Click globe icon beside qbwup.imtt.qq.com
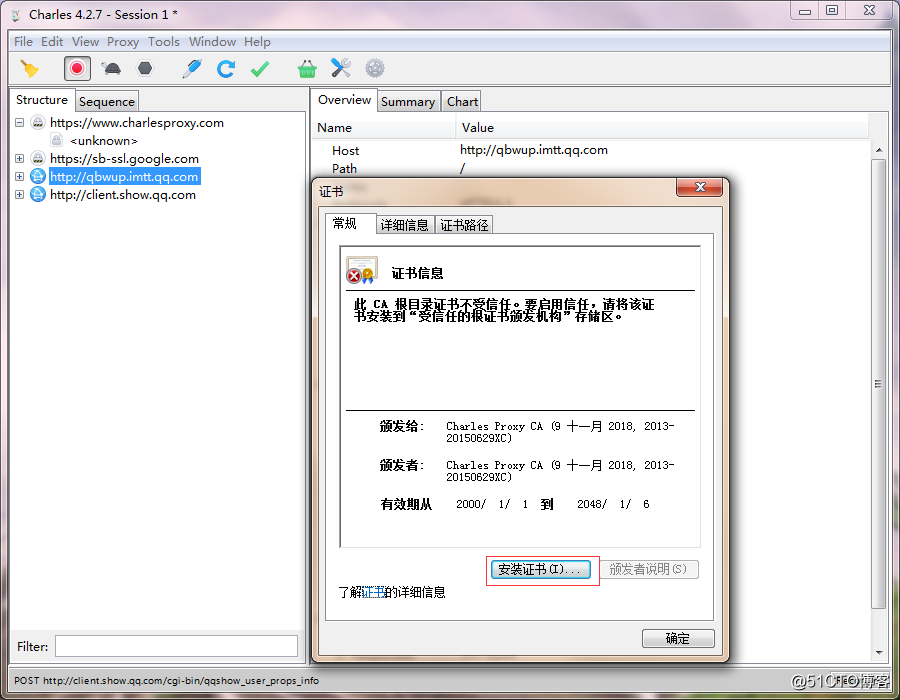The image size is (900, 700). click(38, 177)
